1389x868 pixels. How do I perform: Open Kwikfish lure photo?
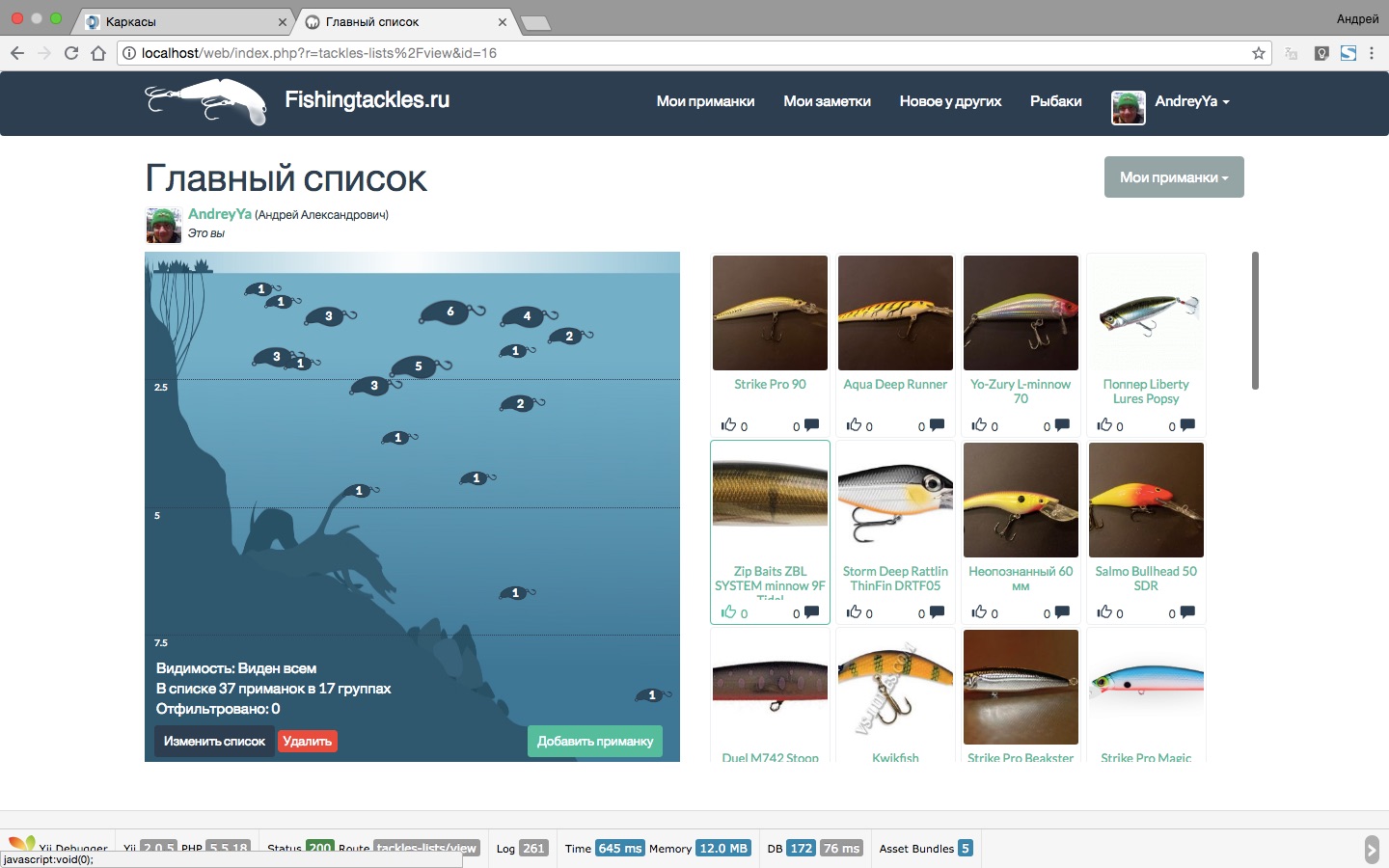[x=895, y=687]
